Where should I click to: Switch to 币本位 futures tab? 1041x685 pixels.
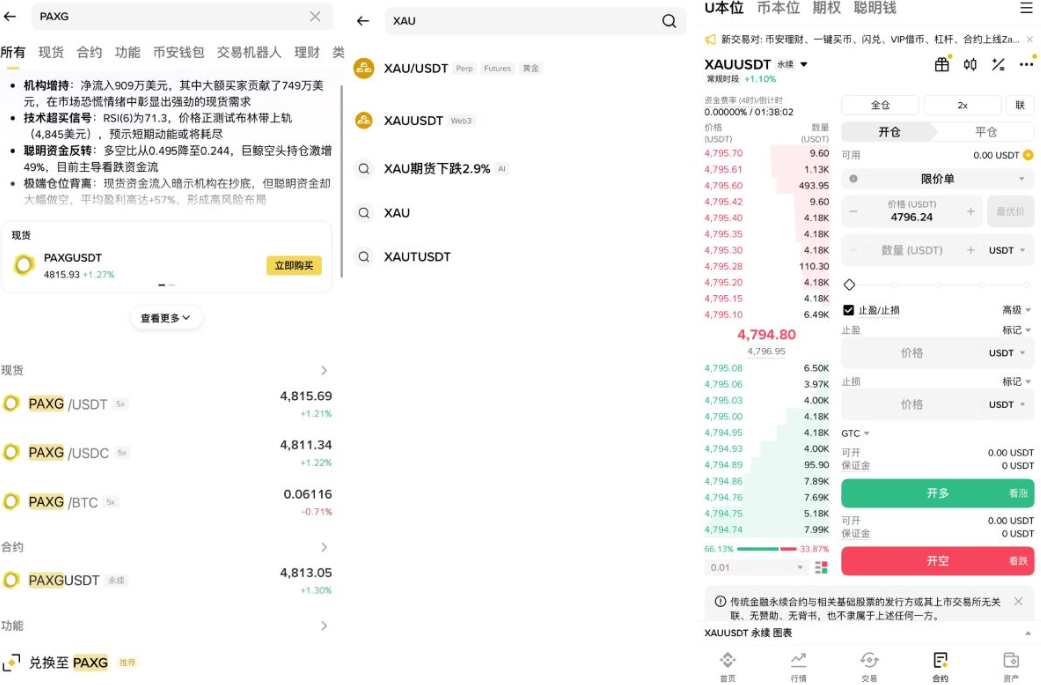[778, 8]
